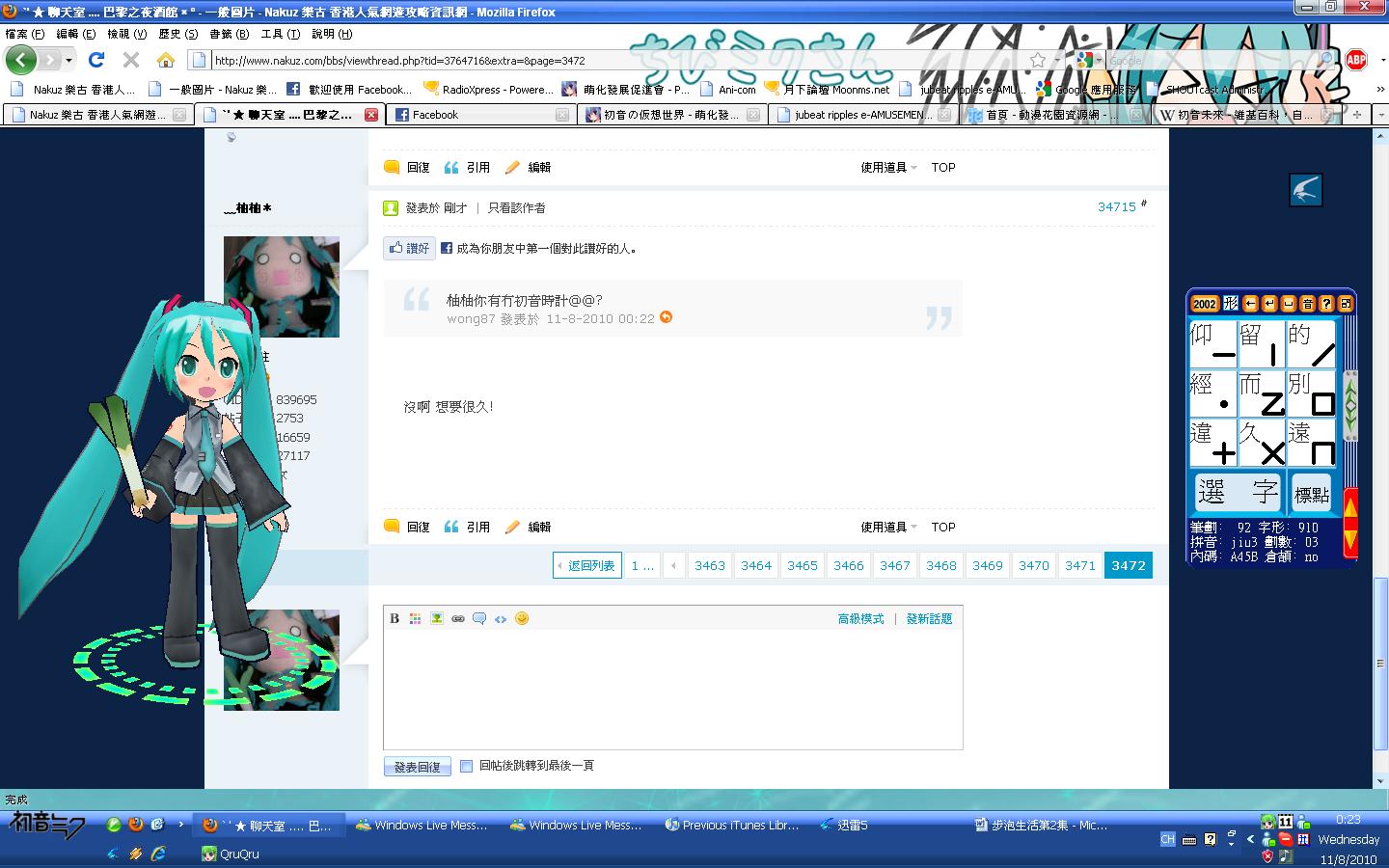Select the 留 vertical stroke key
This screenshot has width=1389, height=868.
click(x=1262, y=344)
